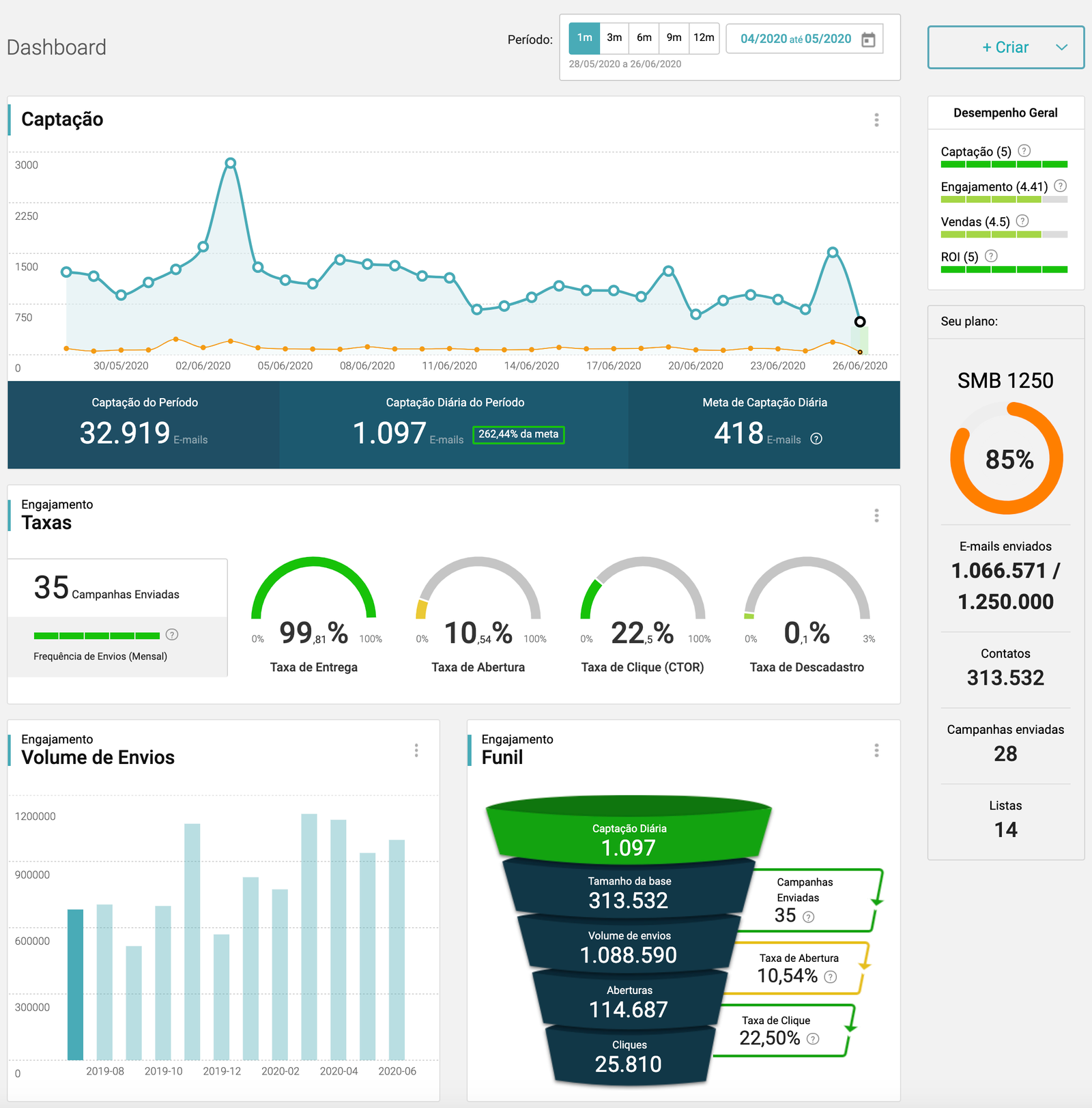The height and width of the screenshot is (1108, 1092).
Task: Select the 1m period option
Action: pos(584,38)
